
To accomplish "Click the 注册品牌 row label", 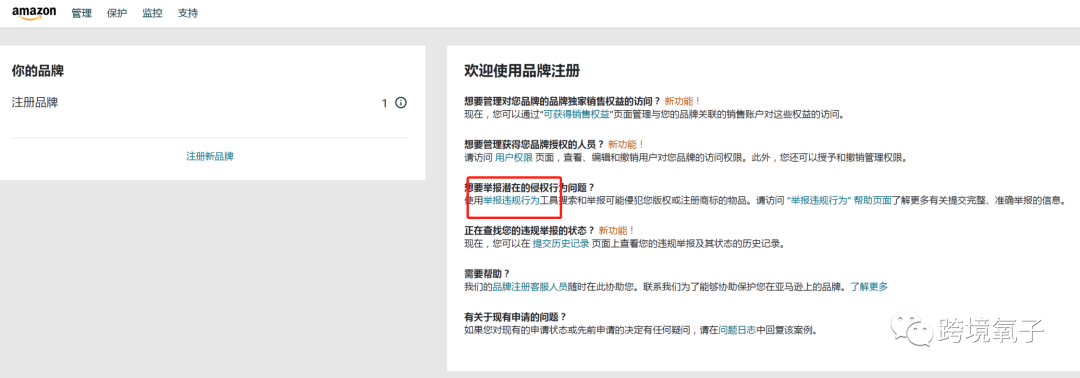I will [x=35, y=103].
